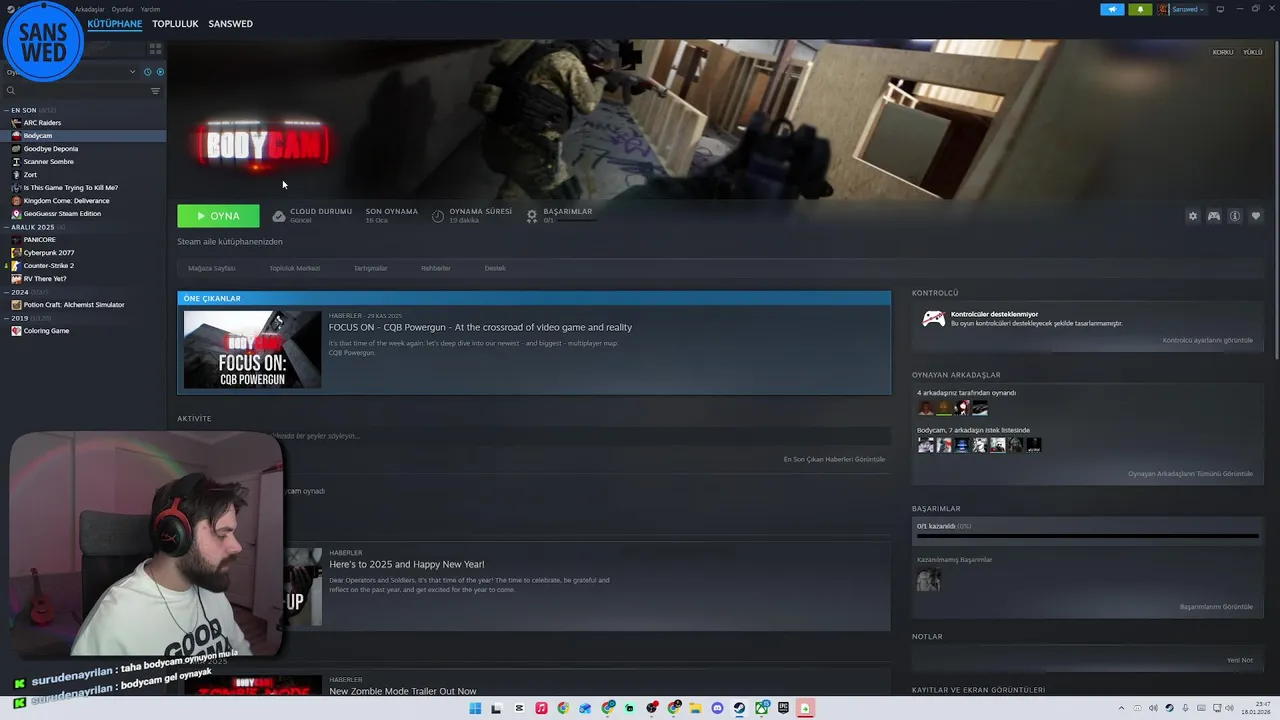Image resolution: width=1280 pixels, height=720 pixels.
Task: Click the BAŞARIMLAR achievements icon
Action: point(532,216)
